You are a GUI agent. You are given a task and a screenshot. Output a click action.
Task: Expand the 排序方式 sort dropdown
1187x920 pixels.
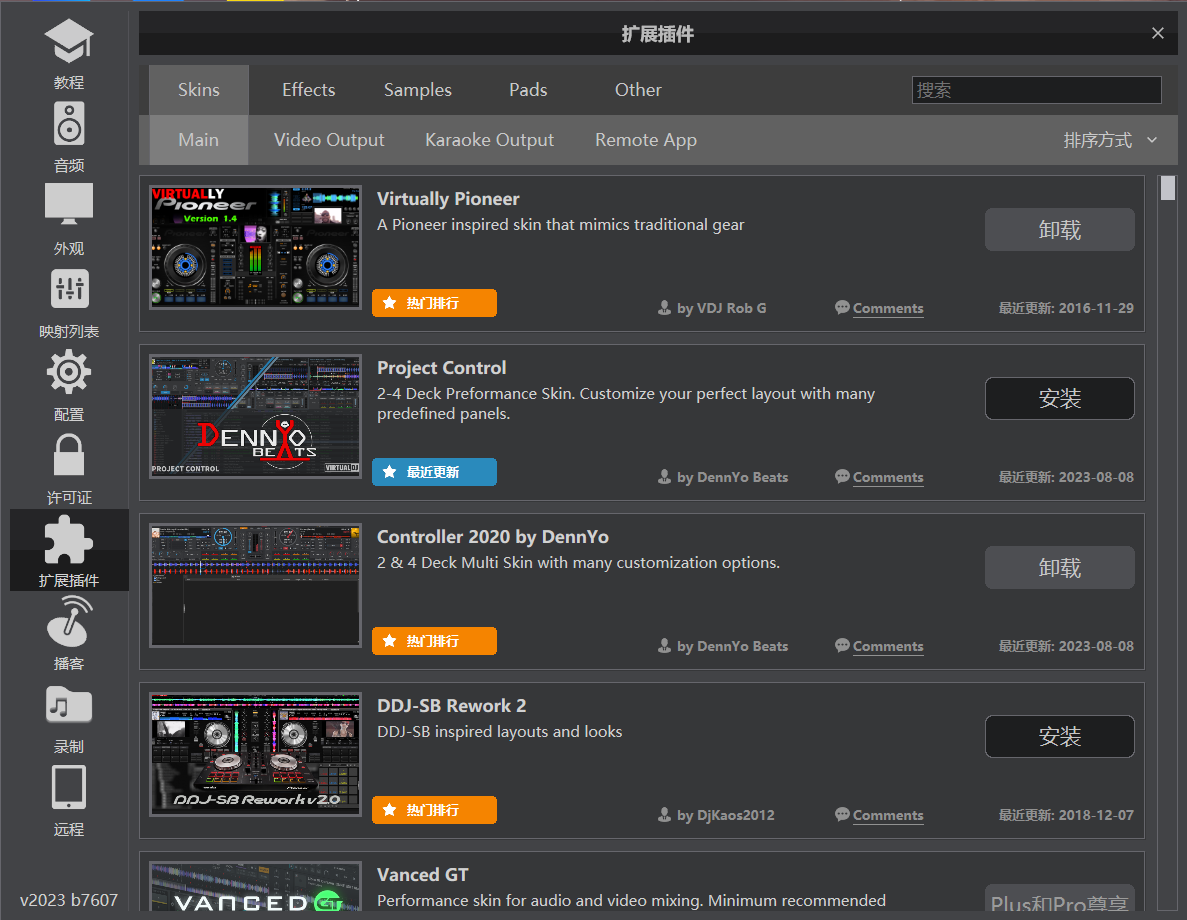1109,140
